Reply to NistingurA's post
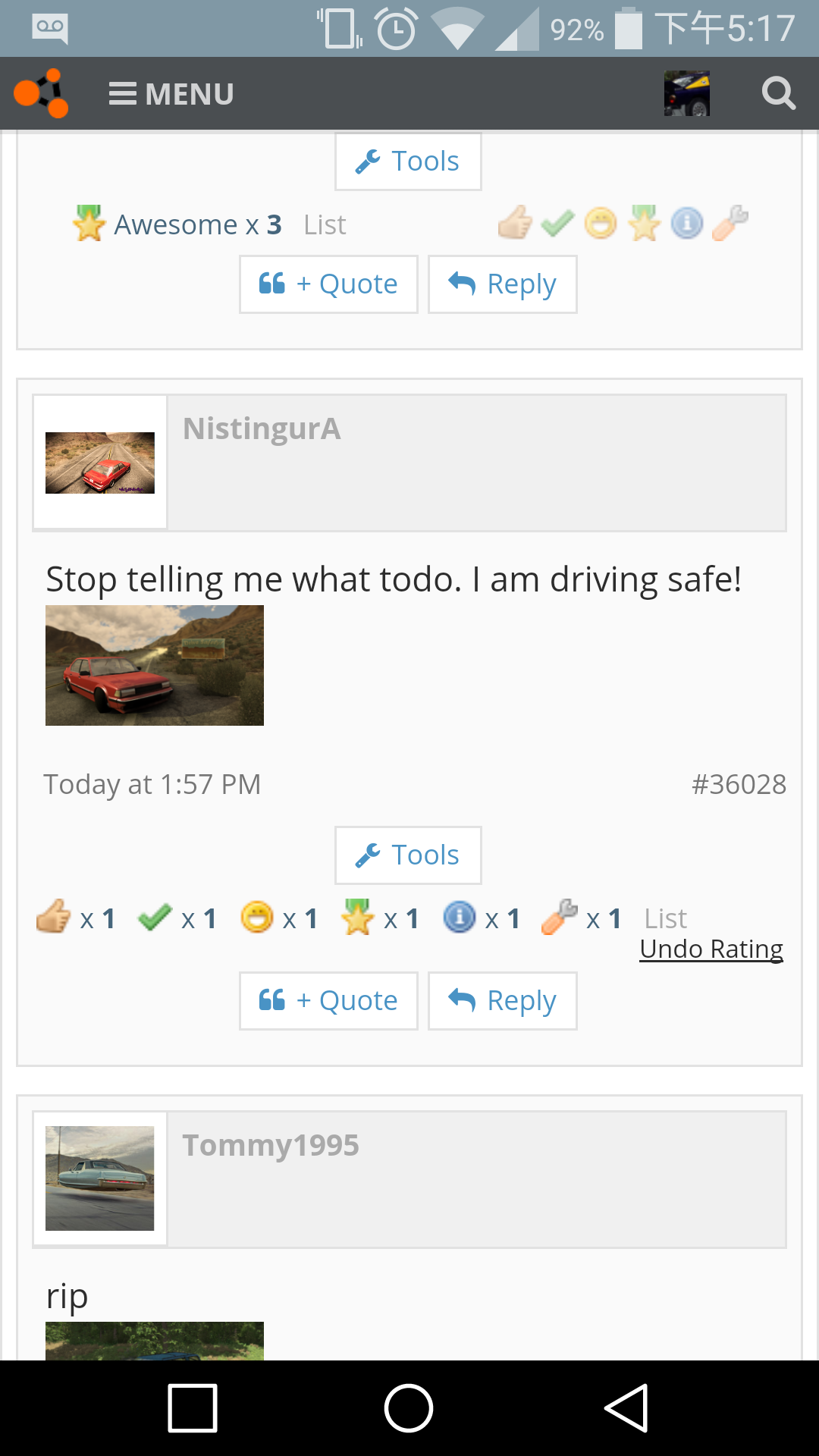819x1456 pixels. click(x=502, y=1001)
